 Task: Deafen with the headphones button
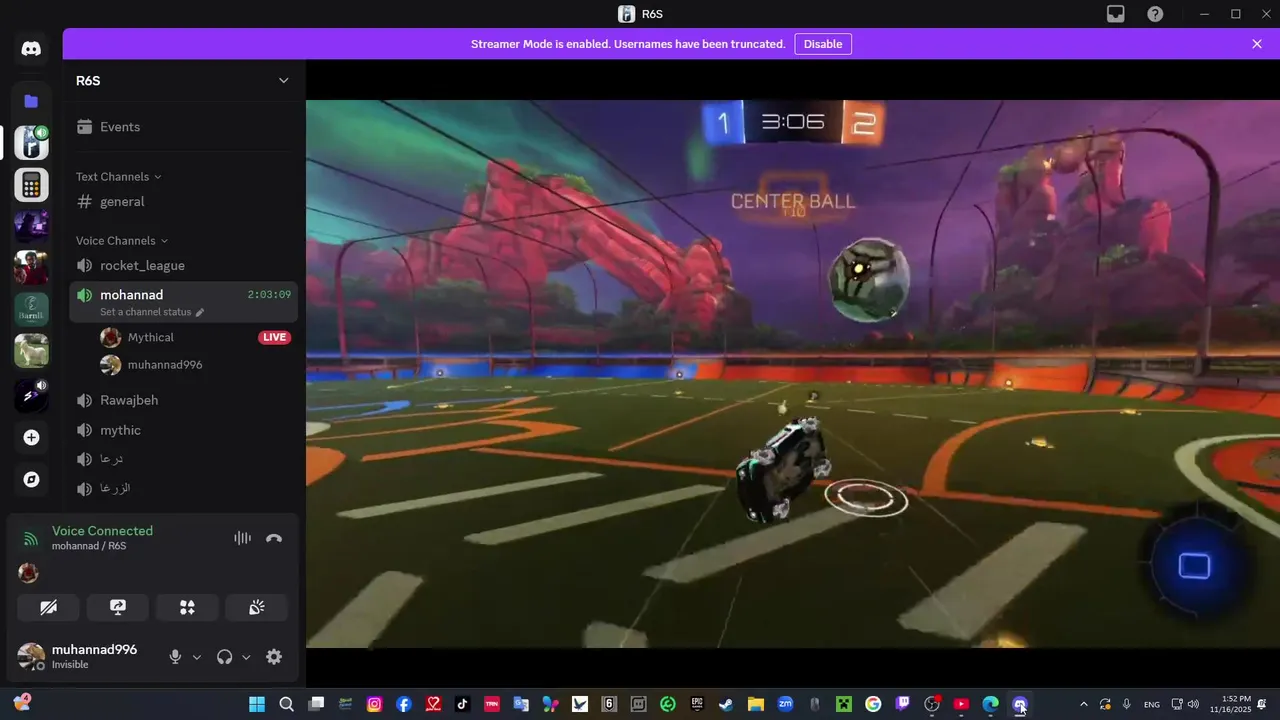point(225,657)
